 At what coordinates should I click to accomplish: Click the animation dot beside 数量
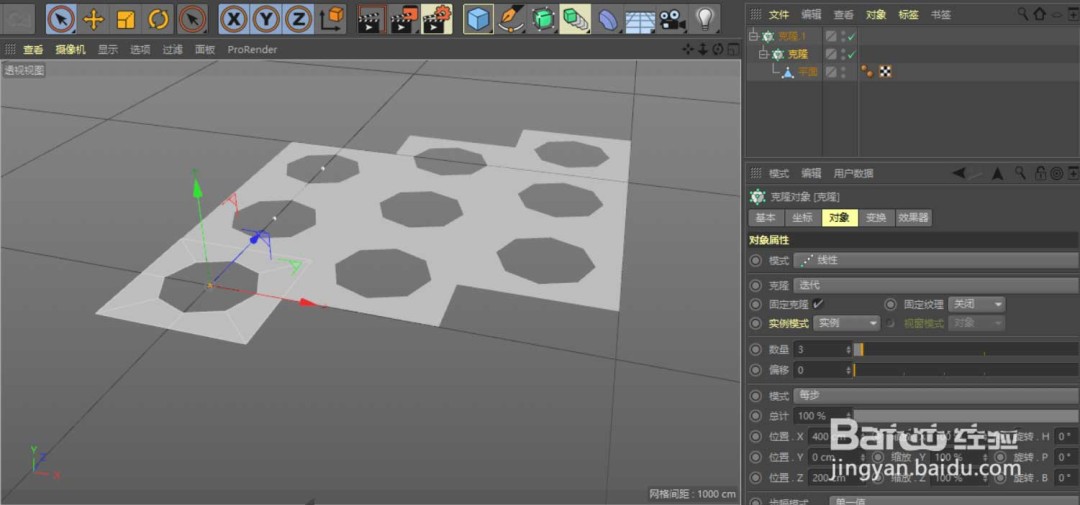coord(755,350)
